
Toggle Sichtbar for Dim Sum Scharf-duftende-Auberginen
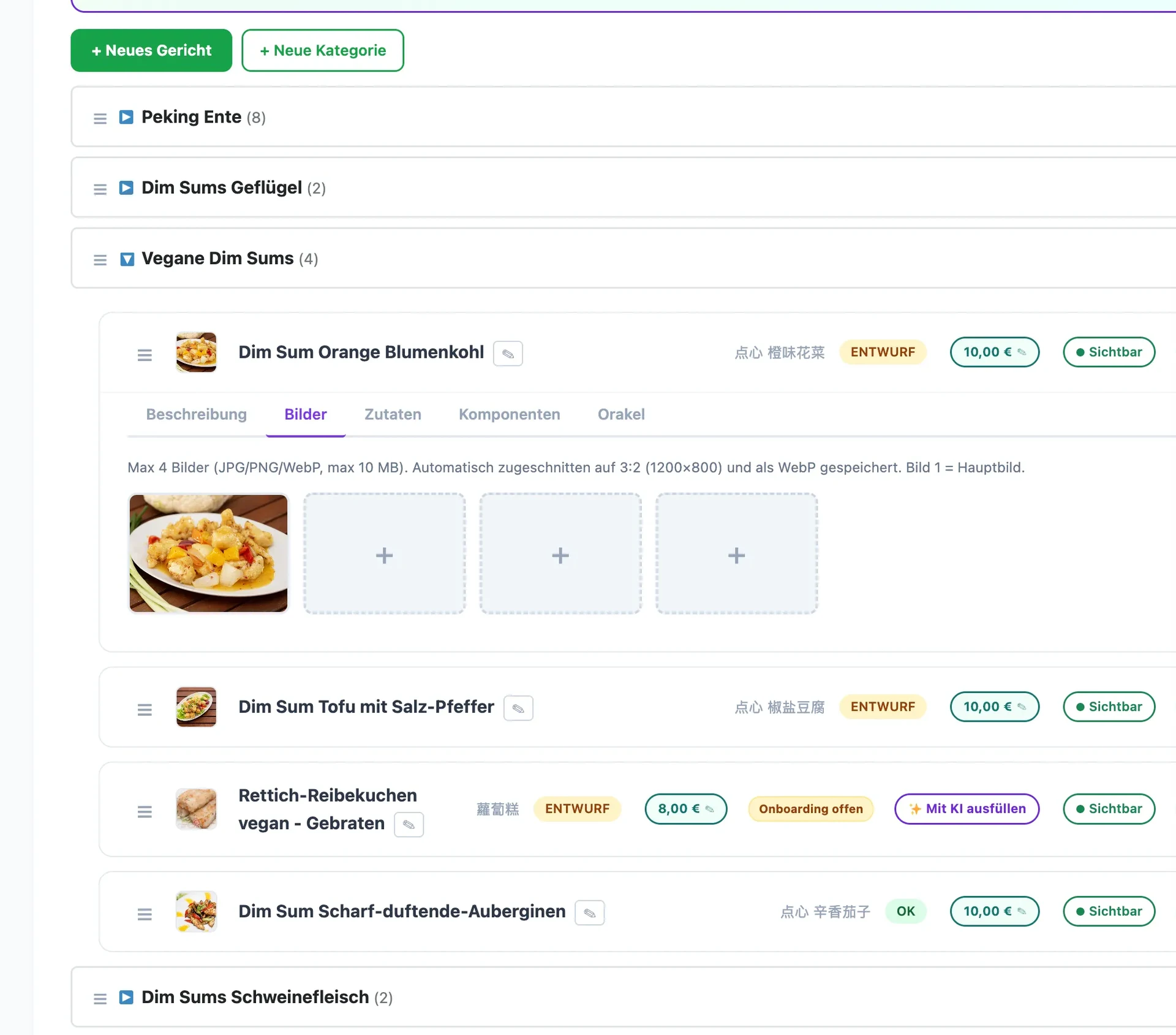click(1109, 911)
